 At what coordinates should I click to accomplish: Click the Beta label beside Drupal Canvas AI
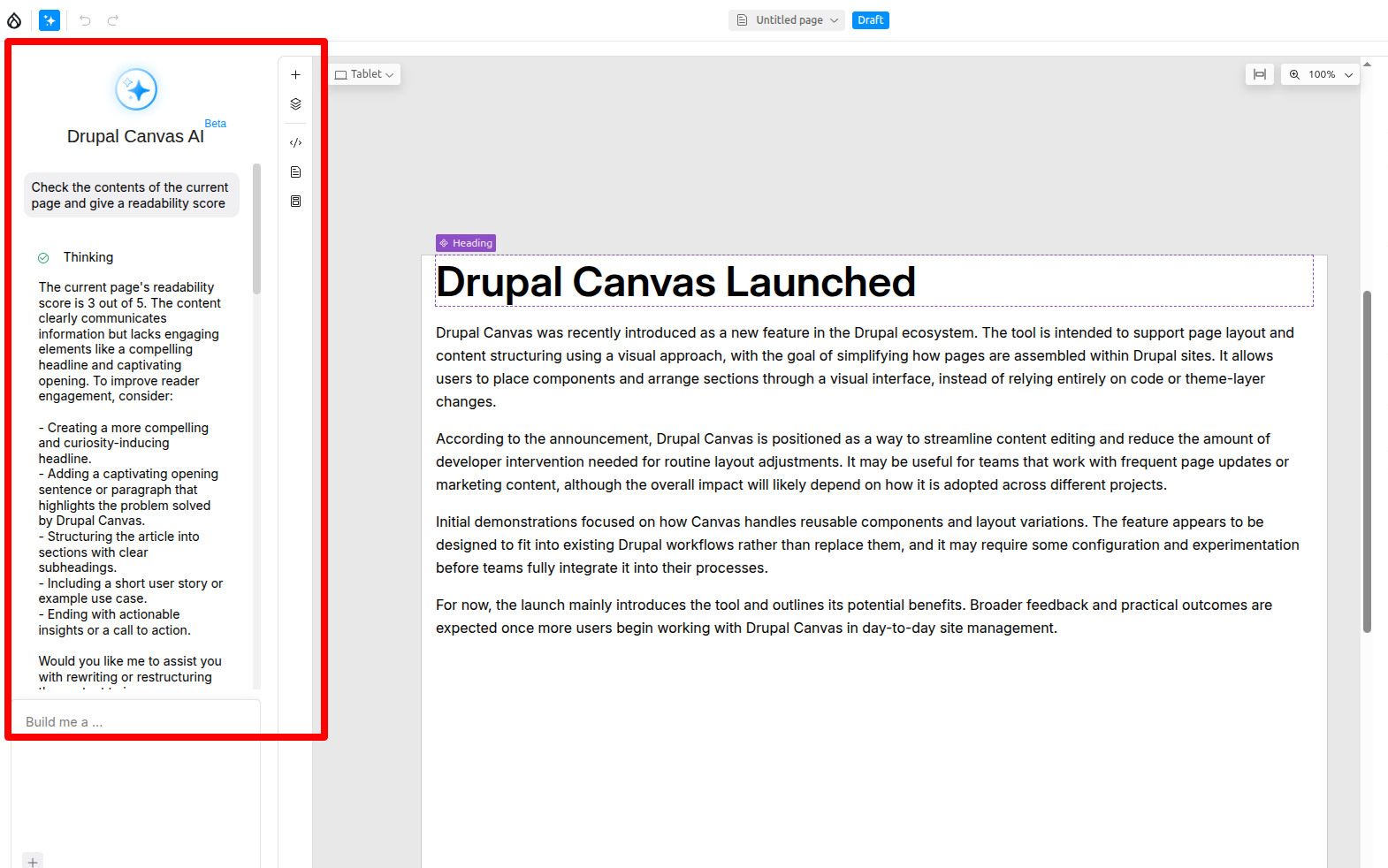pos(216,124)
